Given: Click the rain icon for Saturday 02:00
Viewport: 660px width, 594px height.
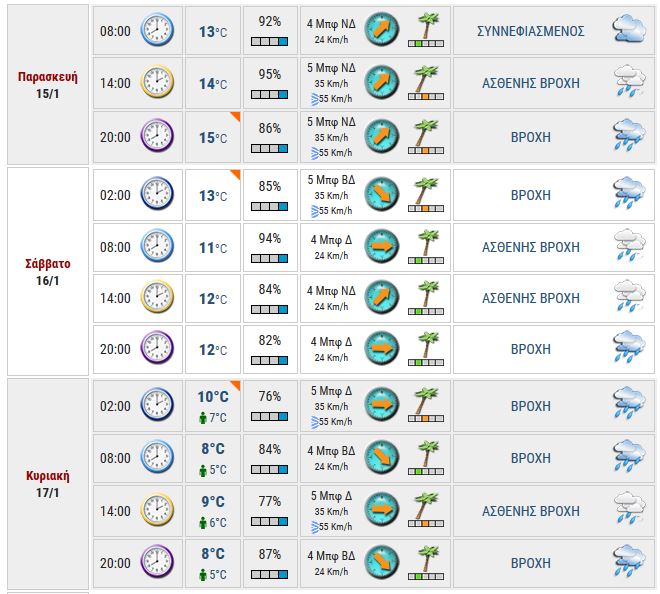Looking at the screenshot, I should [x=629, y=193].
